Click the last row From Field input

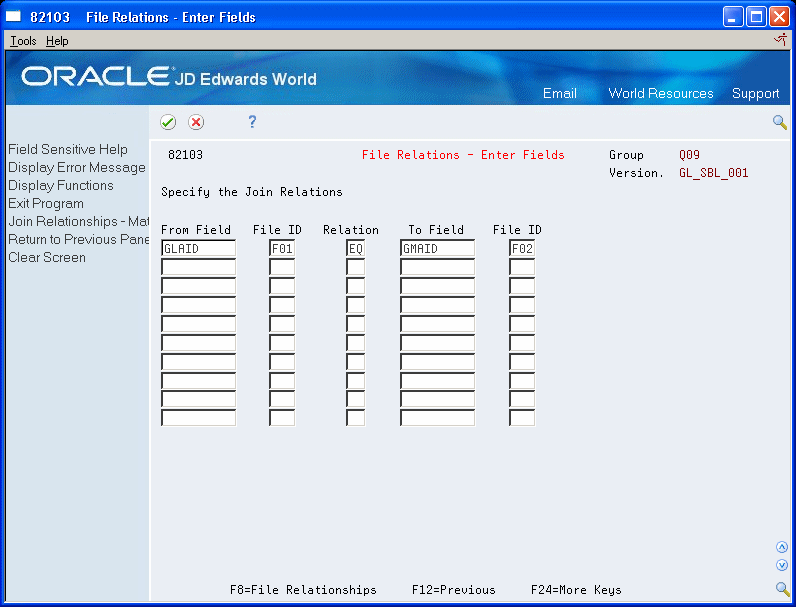198,418
